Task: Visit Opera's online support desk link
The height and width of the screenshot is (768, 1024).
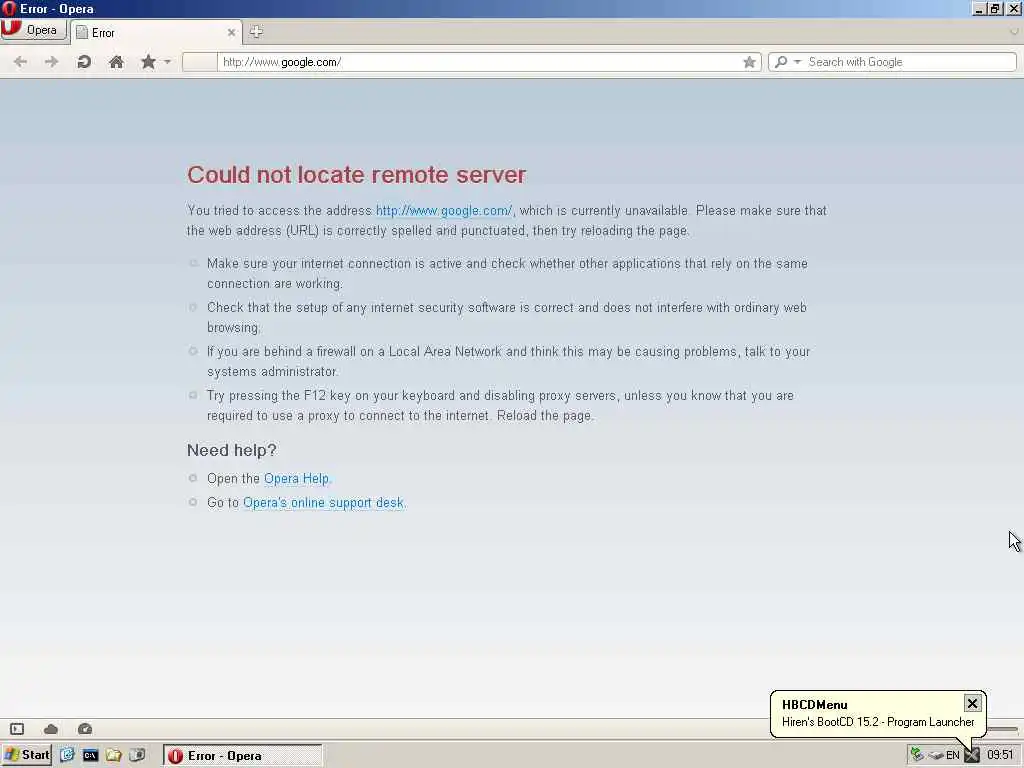Action: [323, 503]
